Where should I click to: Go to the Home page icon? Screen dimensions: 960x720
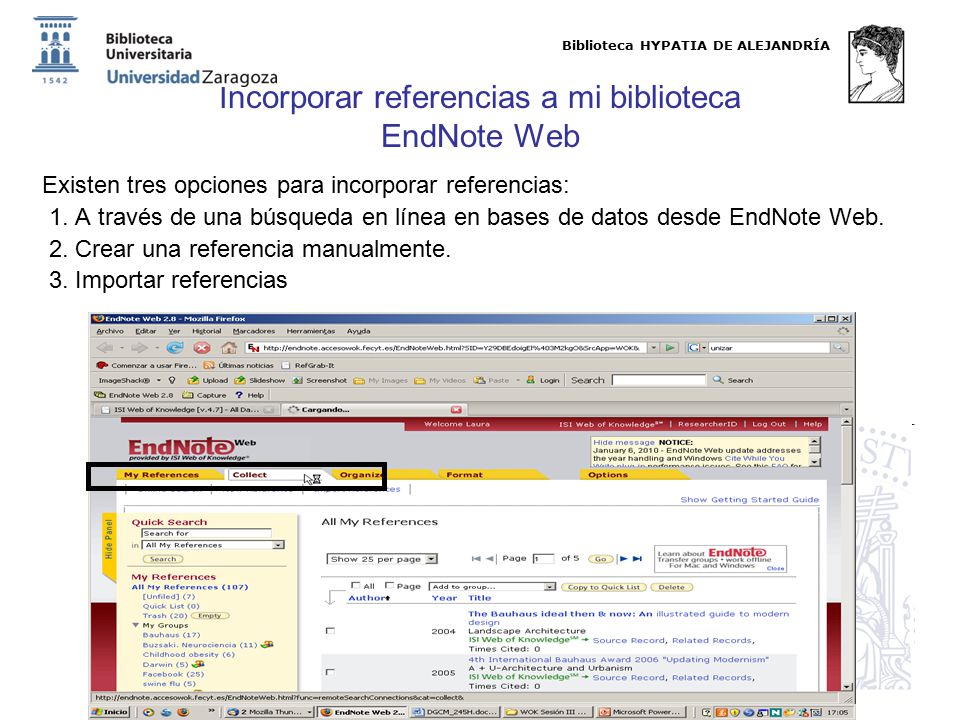pyautogui.click(x=229, y=348)
